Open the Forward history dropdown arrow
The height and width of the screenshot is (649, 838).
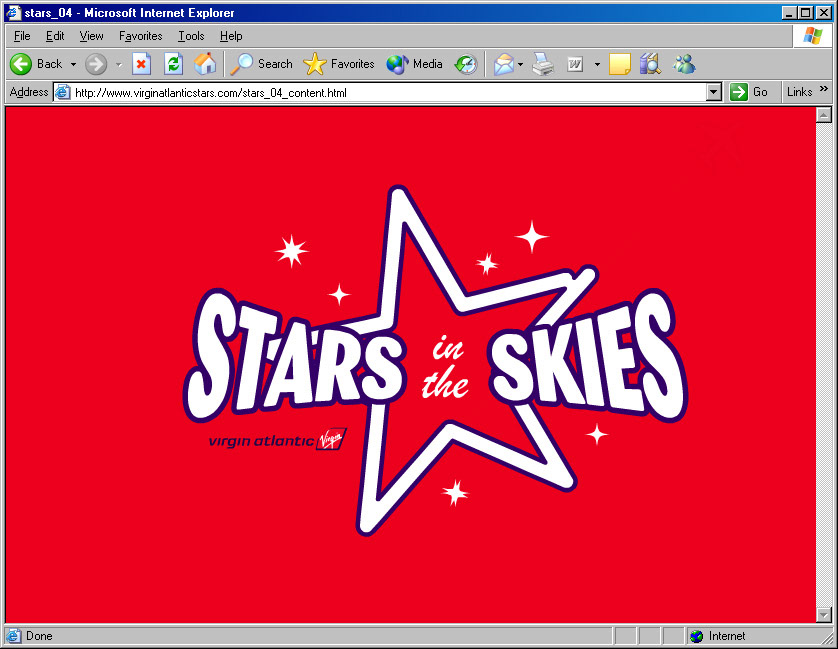tap(119, 65)
